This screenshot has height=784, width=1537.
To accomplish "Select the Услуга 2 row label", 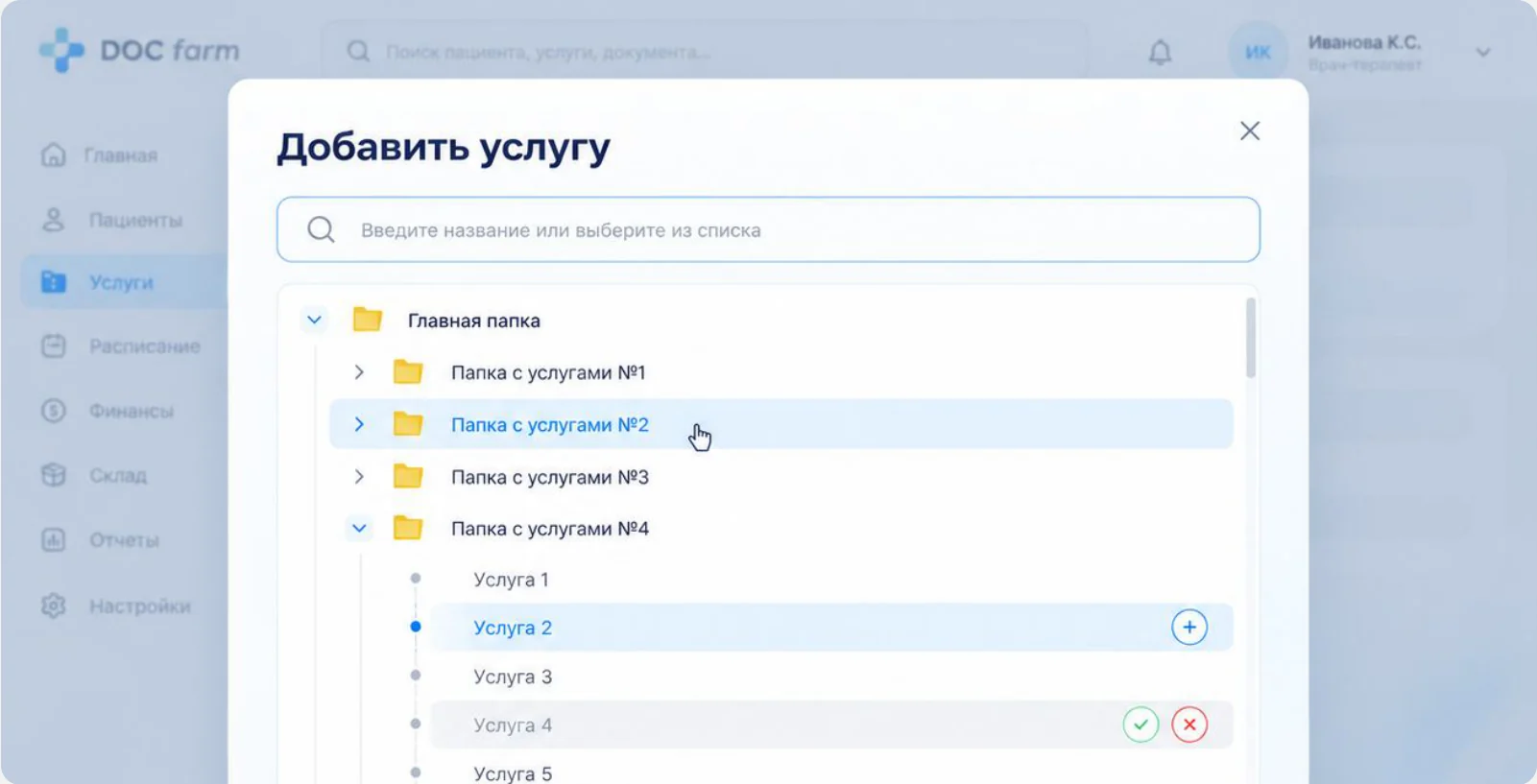I will point(513,628).
